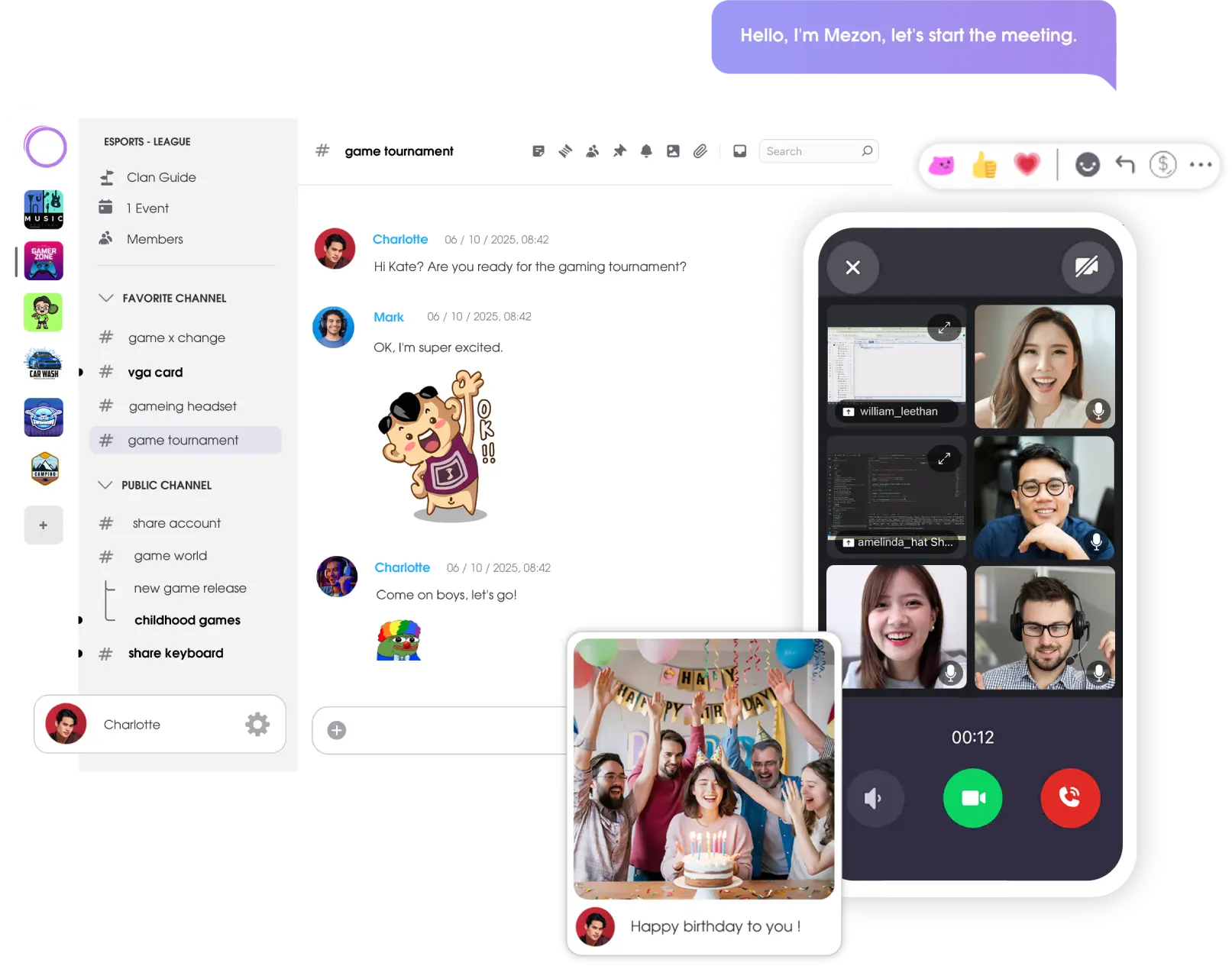Click the Search input field
1232x966 pixels.
pos(810,151)
